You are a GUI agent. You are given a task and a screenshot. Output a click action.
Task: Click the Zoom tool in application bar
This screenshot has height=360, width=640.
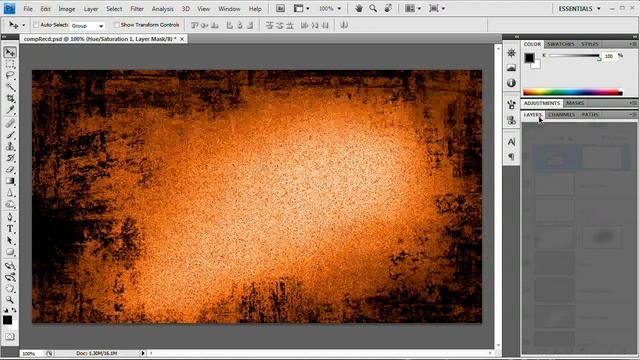pos(373,9)
